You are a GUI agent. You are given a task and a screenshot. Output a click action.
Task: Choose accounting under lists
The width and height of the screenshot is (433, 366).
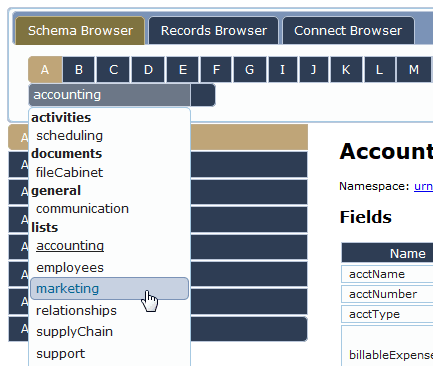(x=70, y=246)
